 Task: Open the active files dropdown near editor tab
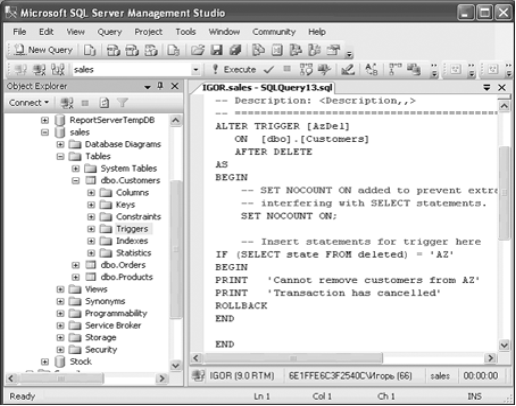tap(487, 87)
